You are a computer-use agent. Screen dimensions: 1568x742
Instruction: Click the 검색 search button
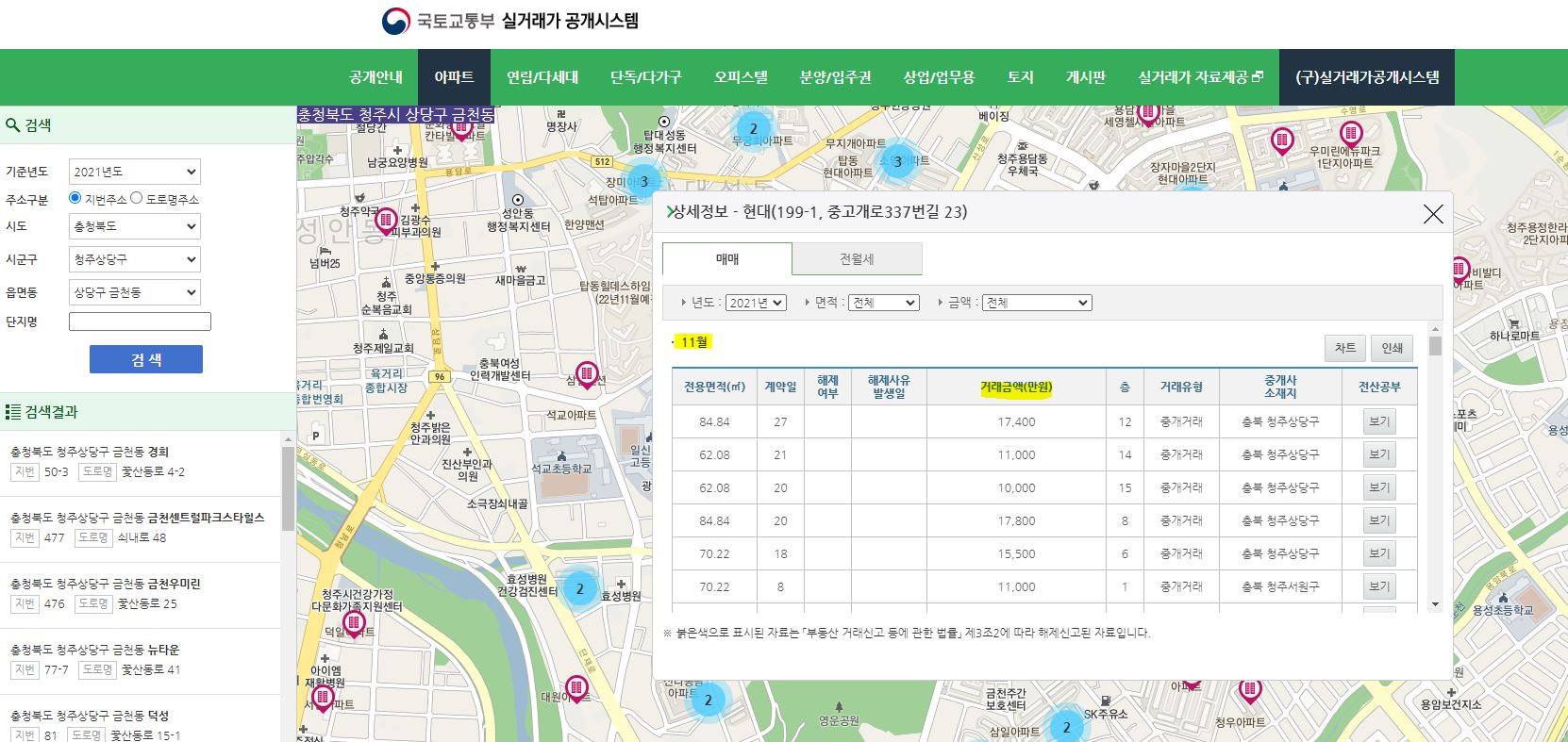coord(146,359)
